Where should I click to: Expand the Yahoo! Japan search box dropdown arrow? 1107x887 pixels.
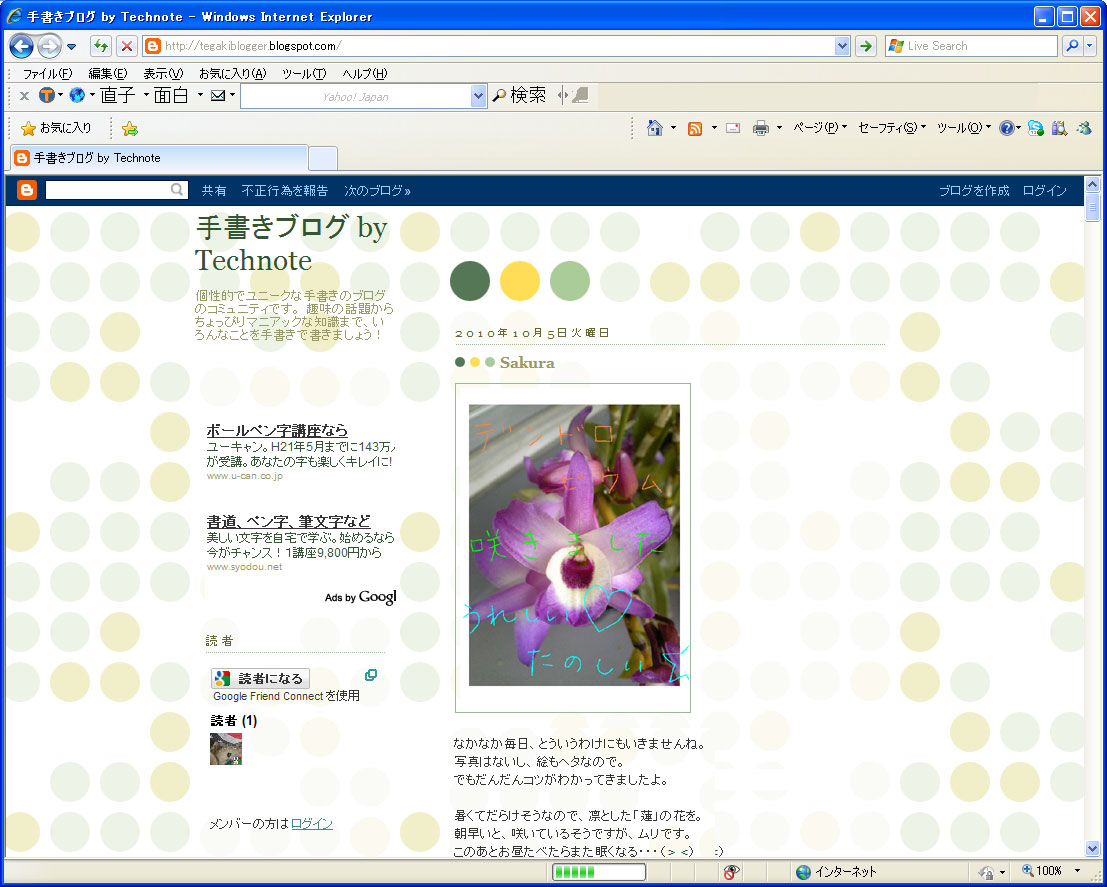point(479,97)
